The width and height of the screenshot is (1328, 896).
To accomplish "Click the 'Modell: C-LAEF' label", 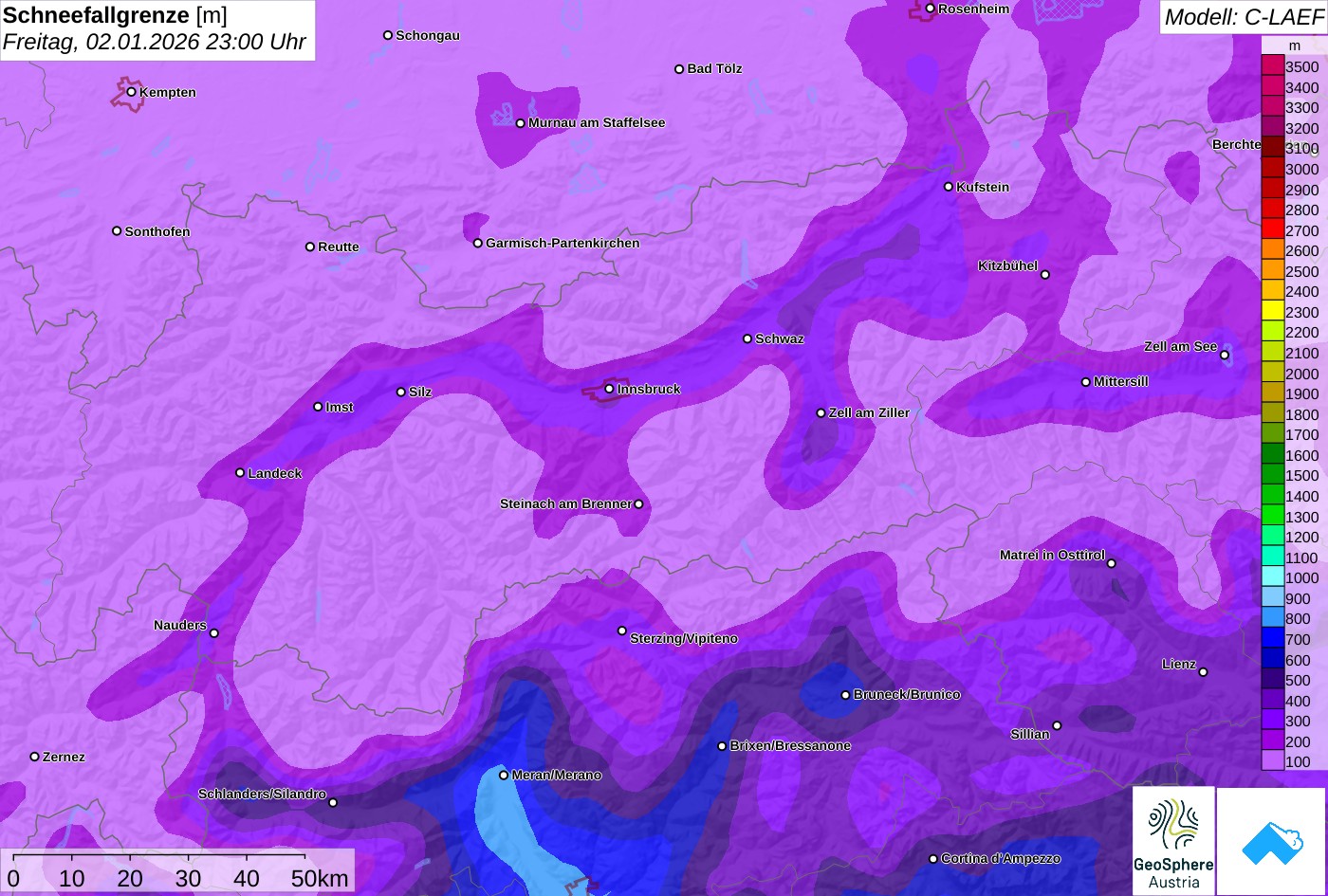I will point(1243,17).
